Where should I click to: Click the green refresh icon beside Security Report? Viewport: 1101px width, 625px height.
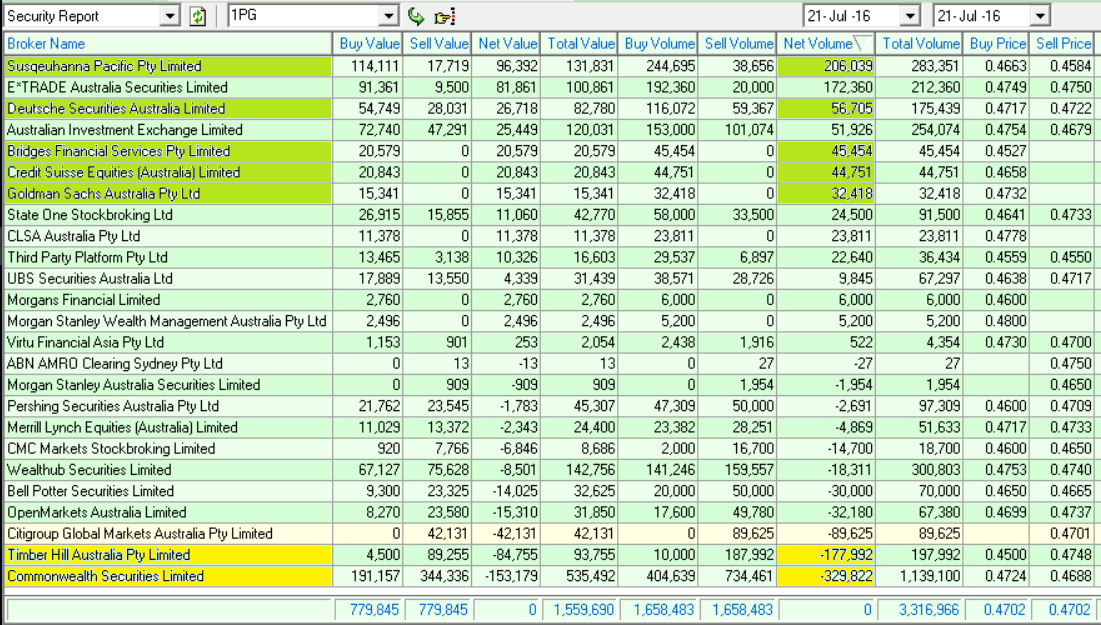point(198,16)
